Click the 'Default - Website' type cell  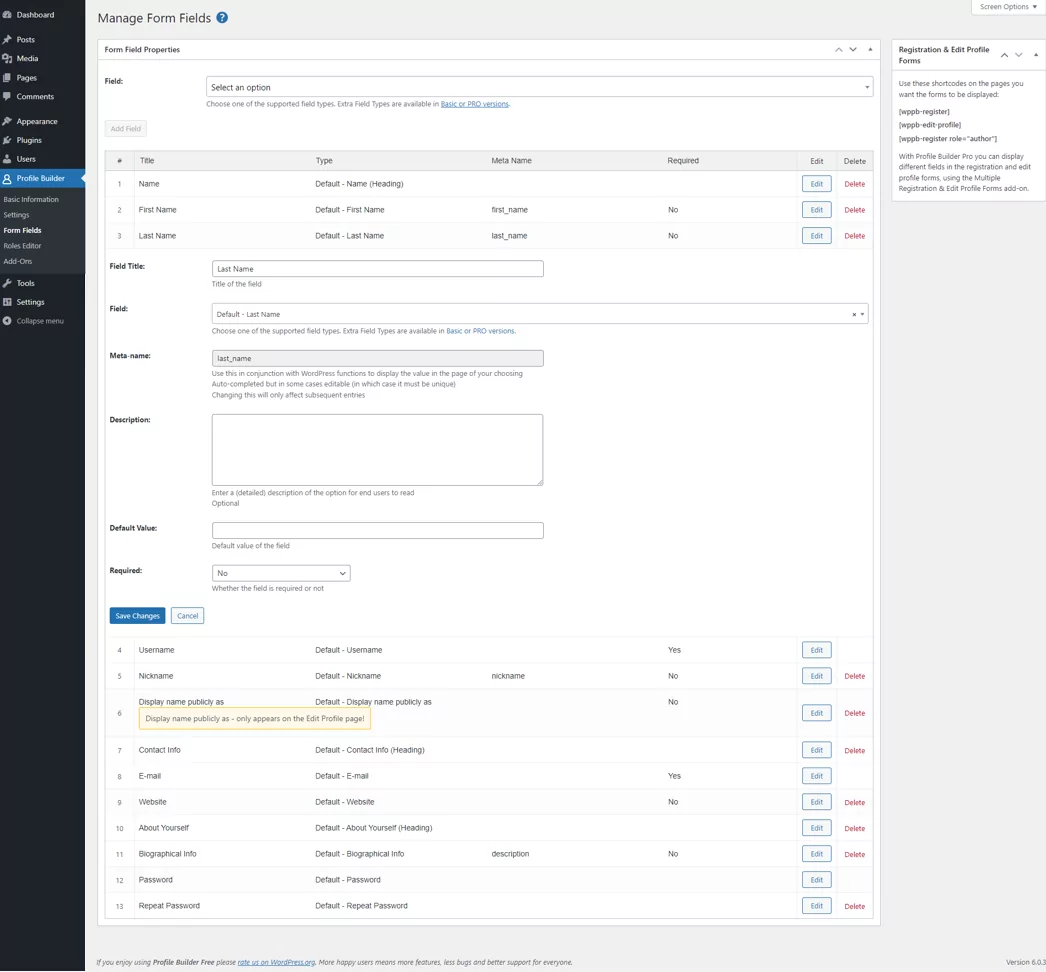[345, 802]
